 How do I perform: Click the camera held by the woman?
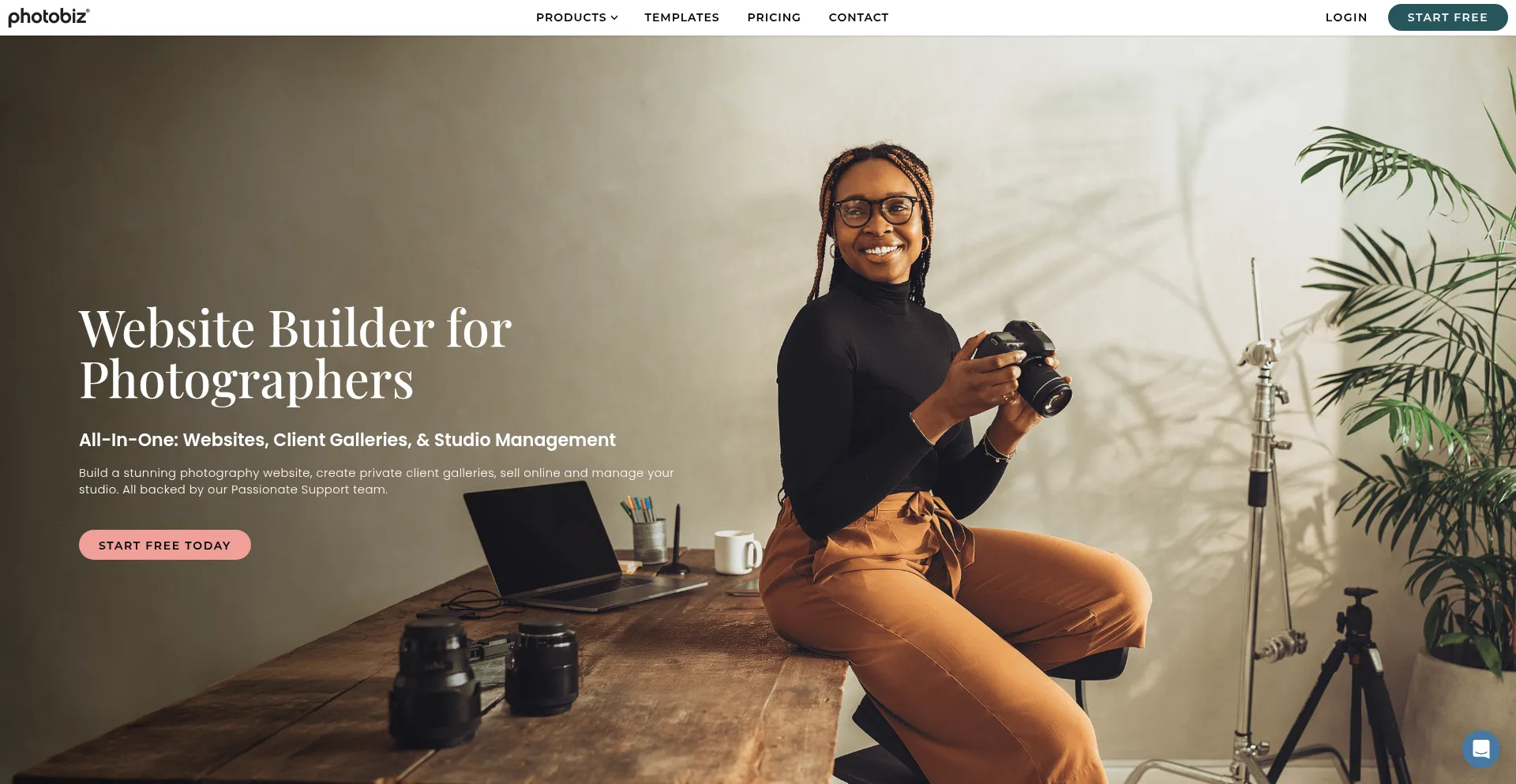click(x=1025, y=367)
